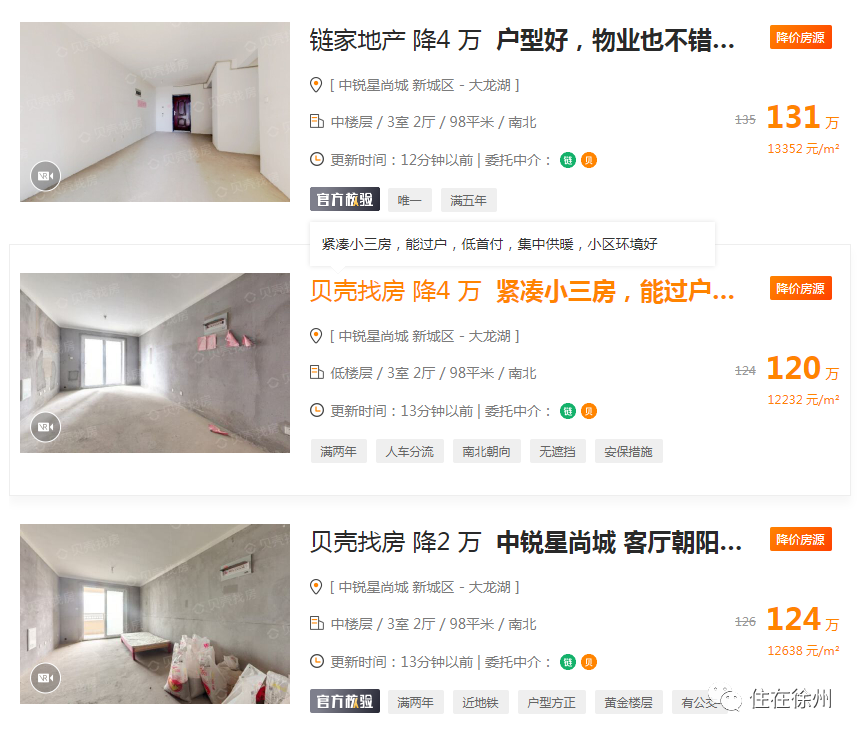Open VR view icon on second listing photo
The image size is (860, 736).
click(46, 427)
